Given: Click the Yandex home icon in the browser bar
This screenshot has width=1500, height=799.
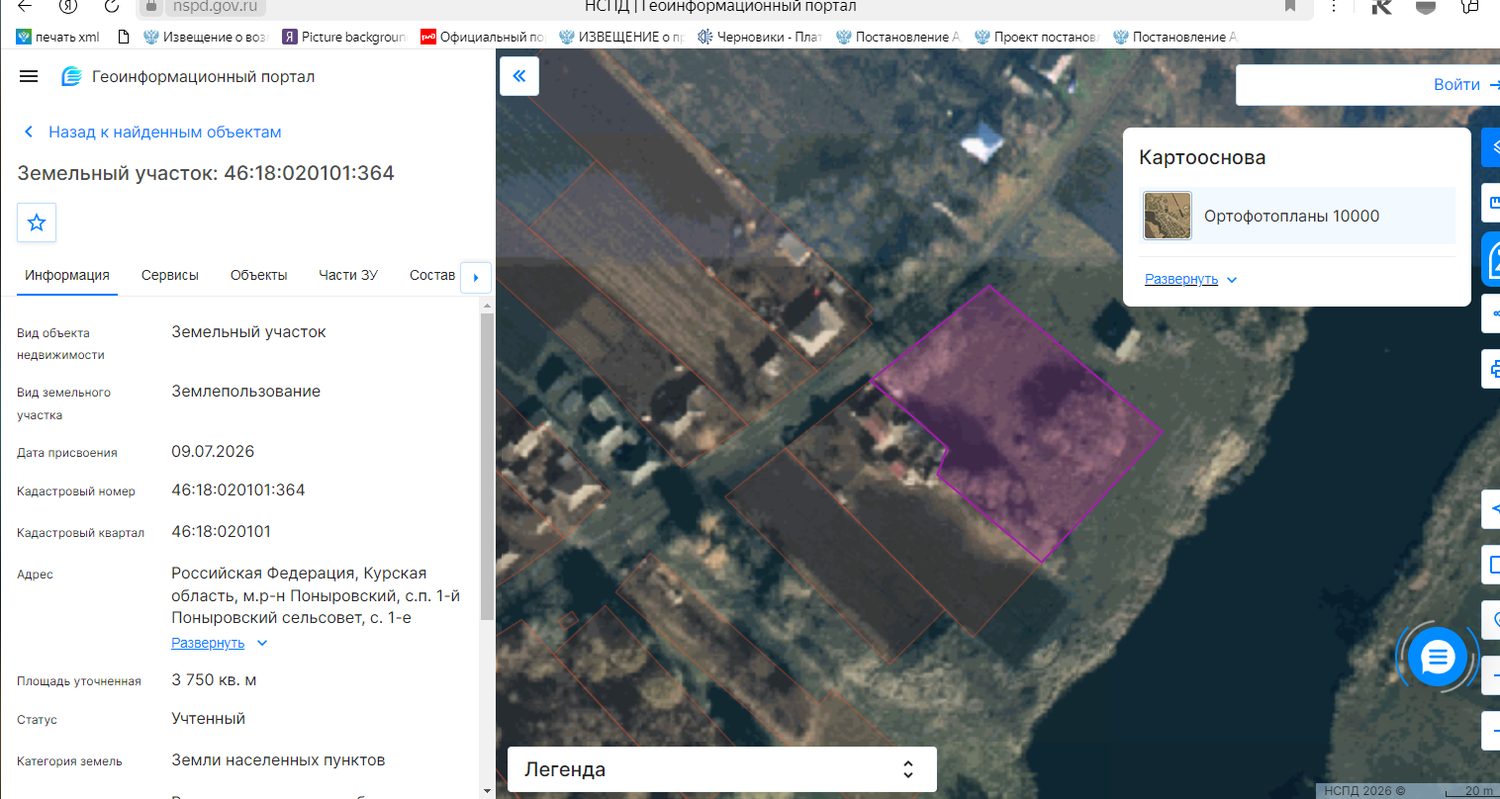Looking at the screenshot, I should 69,6.
